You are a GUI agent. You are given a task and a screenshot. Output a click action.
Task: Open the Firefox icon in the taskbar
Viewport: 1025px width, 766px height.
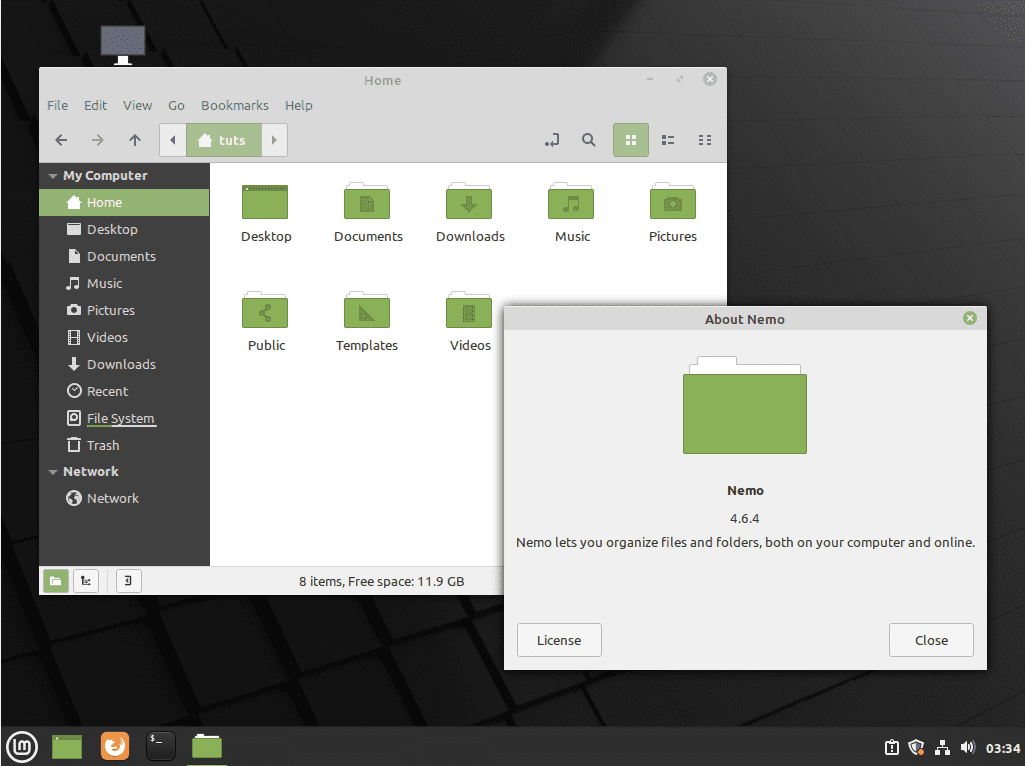pos(114,746)
